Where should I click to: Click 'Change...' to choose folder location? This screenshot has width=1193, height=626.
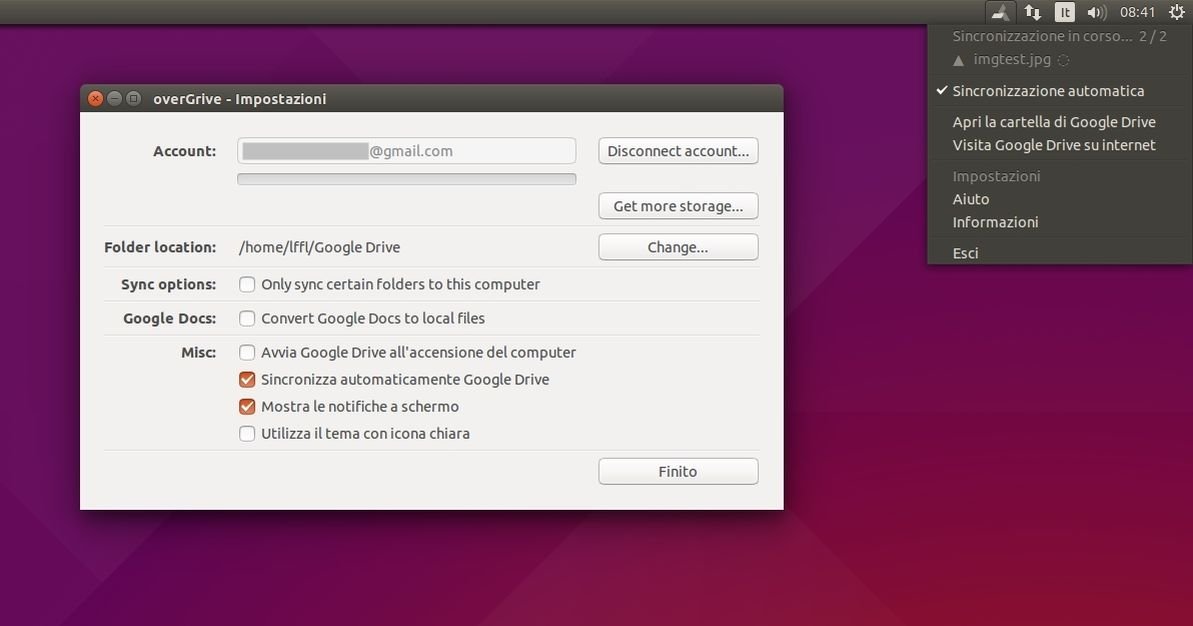click(x=678, y=247)
